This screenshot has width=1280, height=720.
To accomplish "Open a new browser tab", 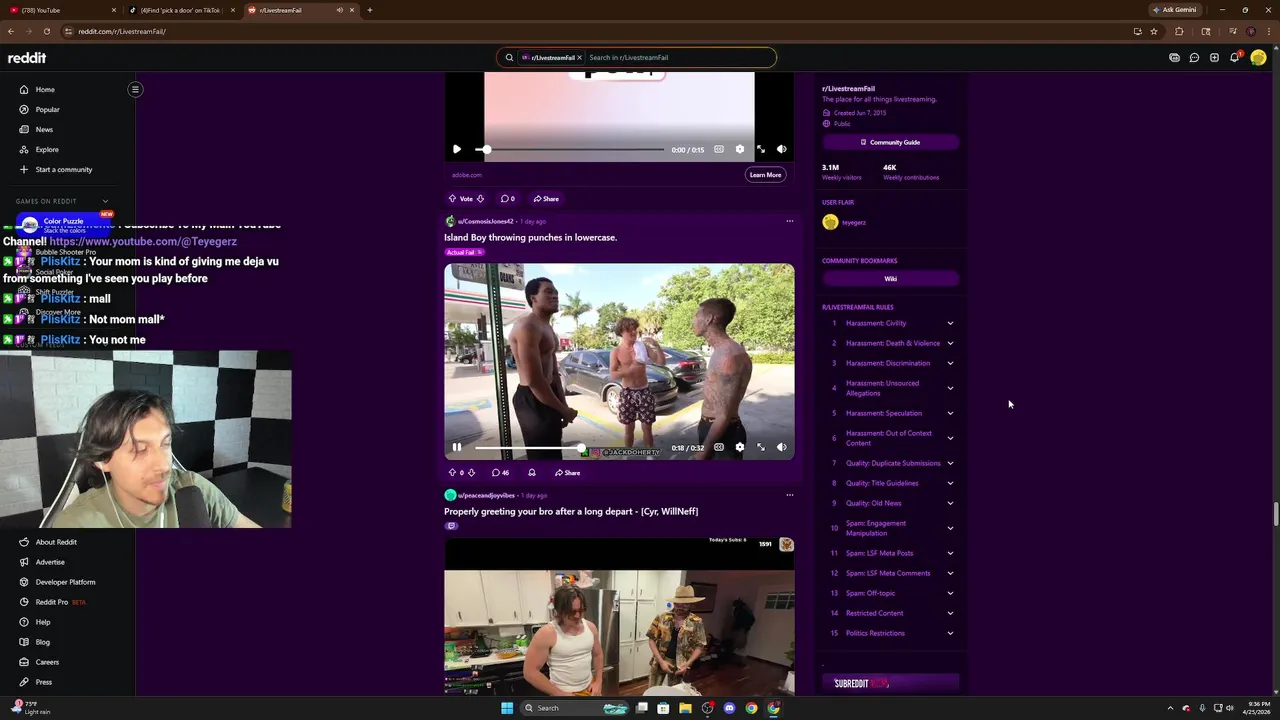I will pyautogui.click(x=370, y=10).
